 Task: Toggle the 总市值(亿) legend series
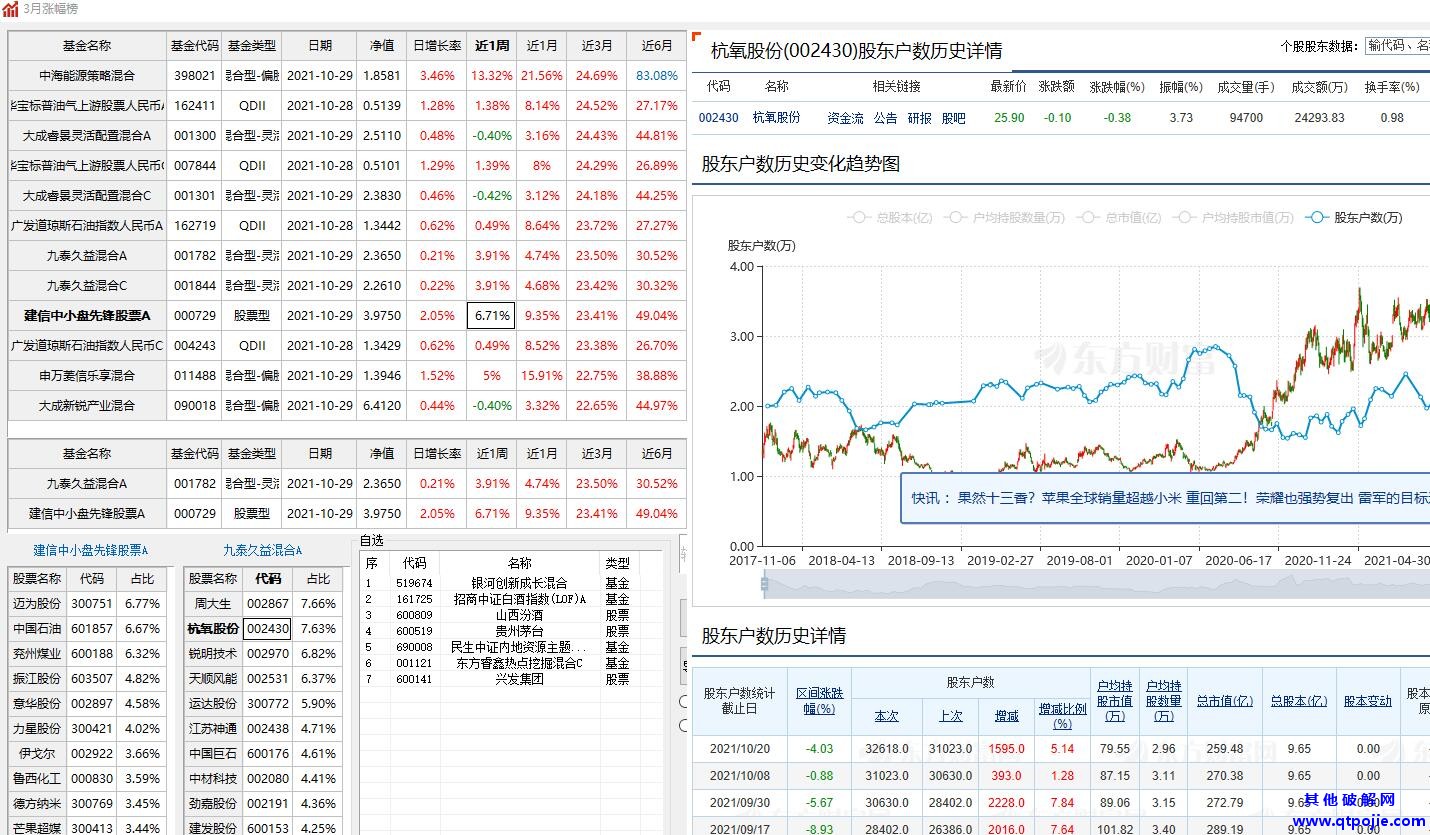[x=1118, y=217]
